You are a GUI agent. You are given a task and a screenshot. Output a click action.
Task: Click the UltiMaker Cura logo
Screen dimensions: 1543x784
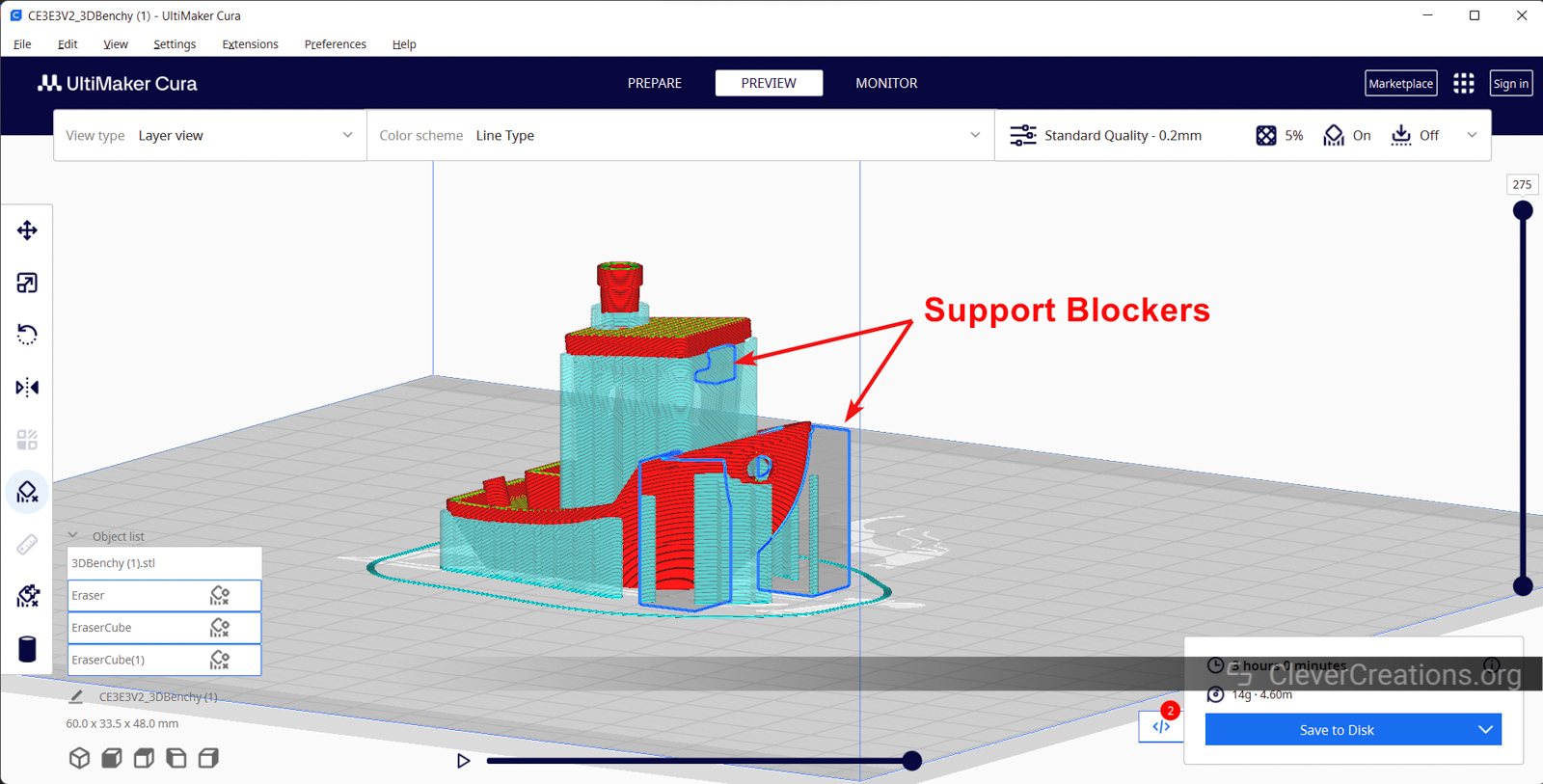(118, 83)
